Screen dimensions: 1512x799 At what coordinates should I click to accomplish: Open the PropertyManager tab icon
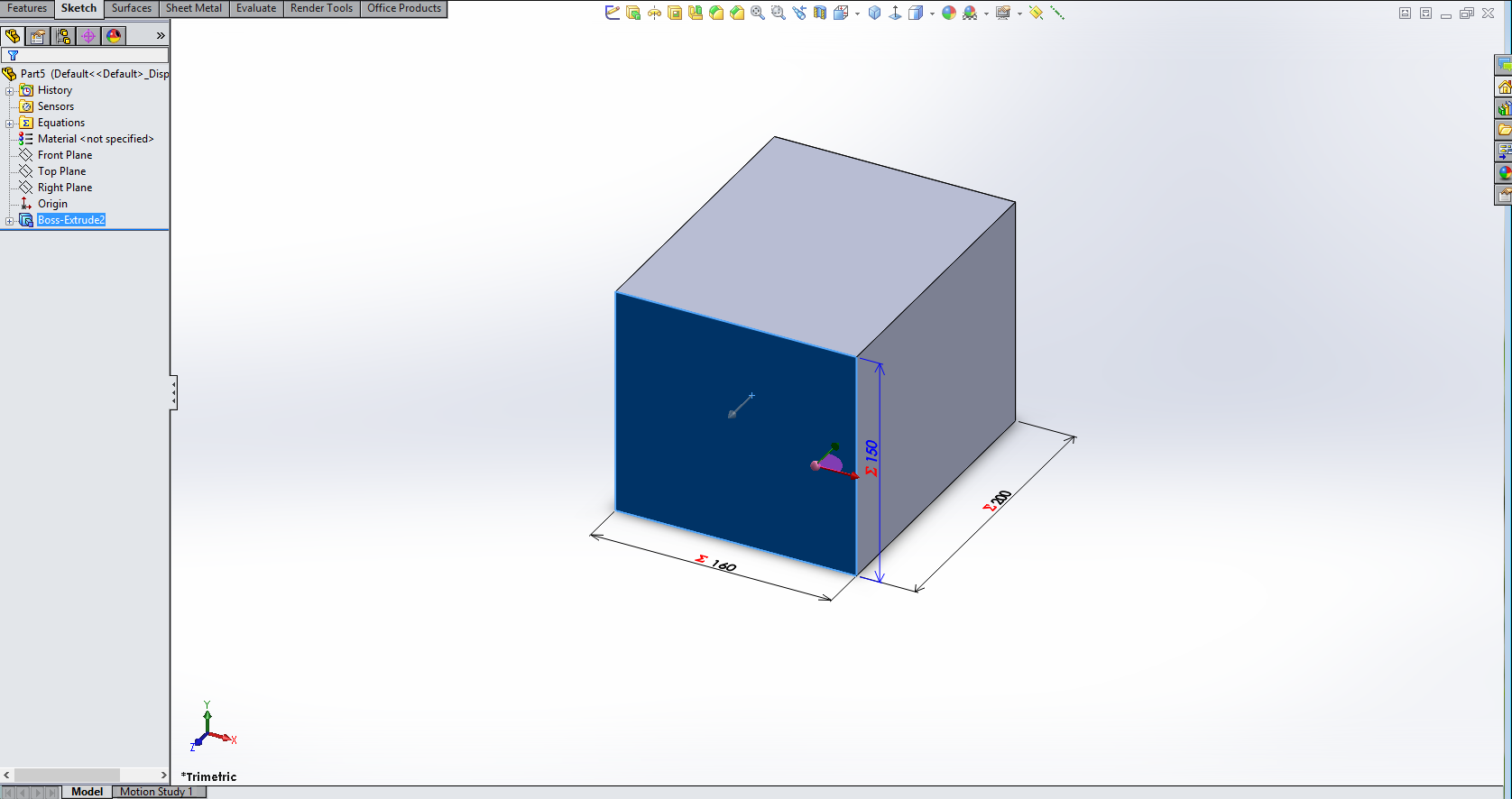point(38,36)
